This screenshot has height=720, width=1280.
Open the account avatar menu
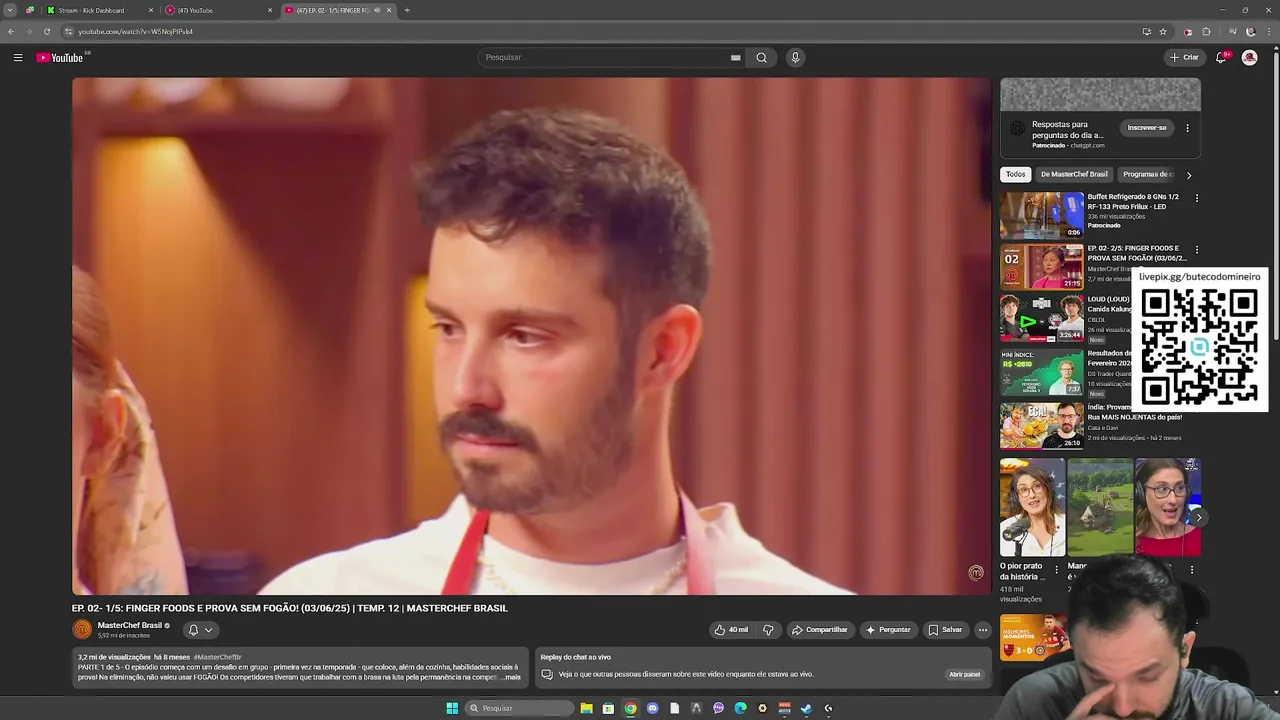point(1249,58)
